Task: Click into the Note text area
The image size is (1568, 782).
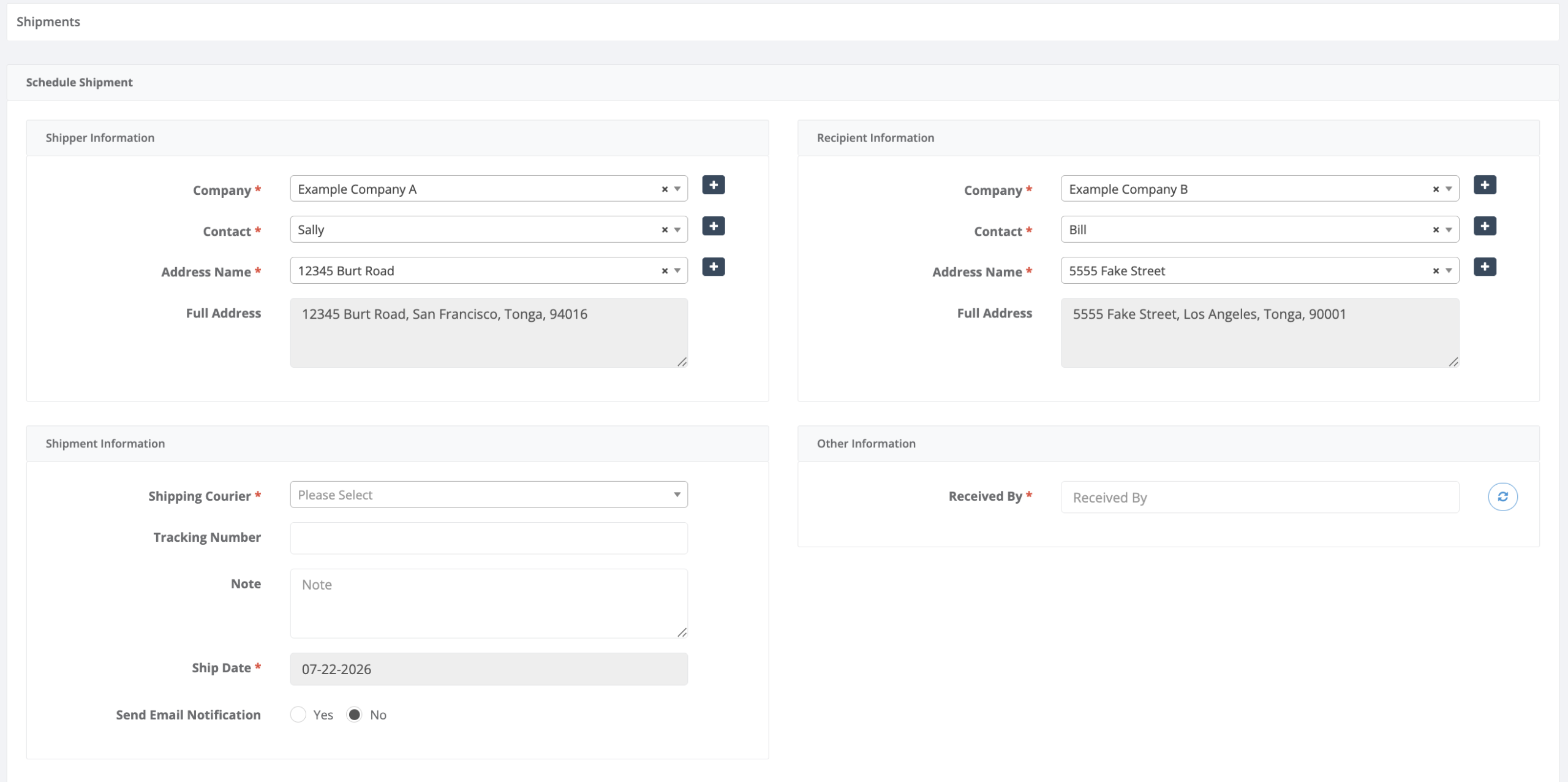Action: [489, 604]
